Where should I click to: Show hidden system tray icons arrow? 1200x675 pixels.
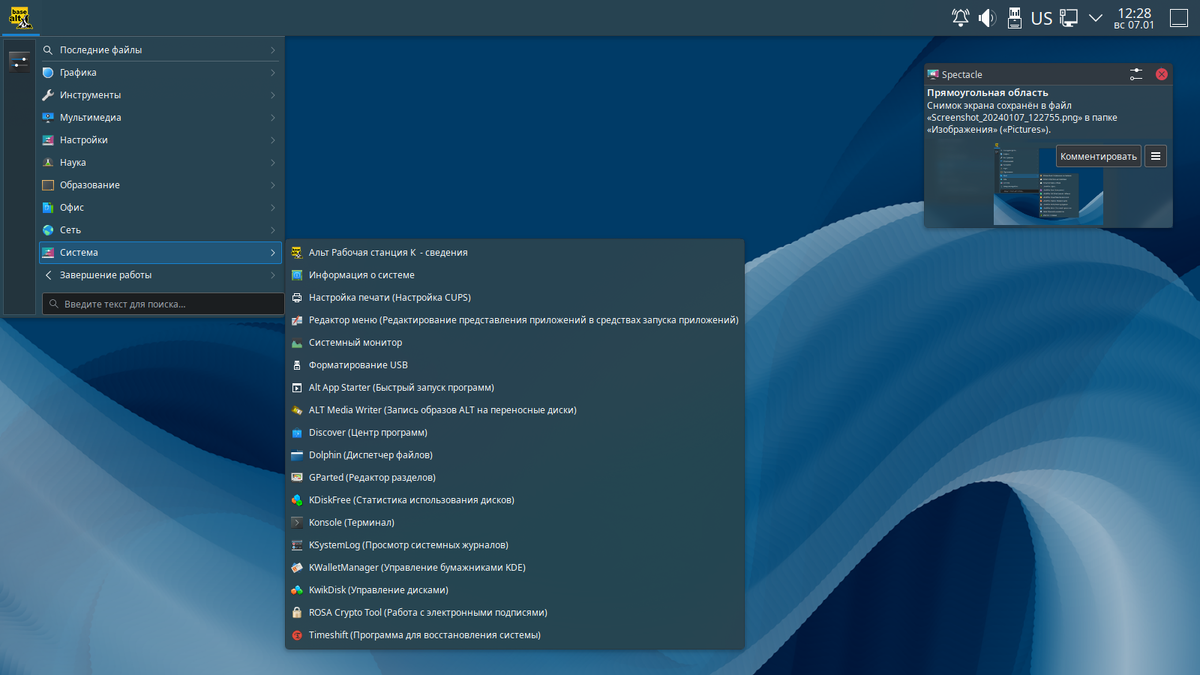(1096, 18)
